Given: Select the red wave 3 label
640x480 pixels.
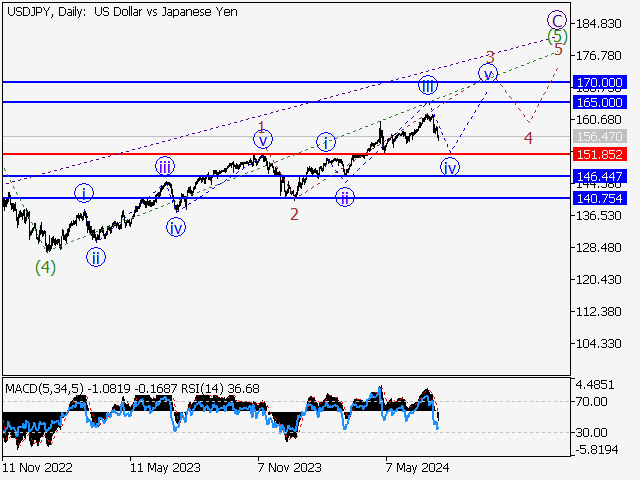Looking at the screenshot, I should [490, 57].
